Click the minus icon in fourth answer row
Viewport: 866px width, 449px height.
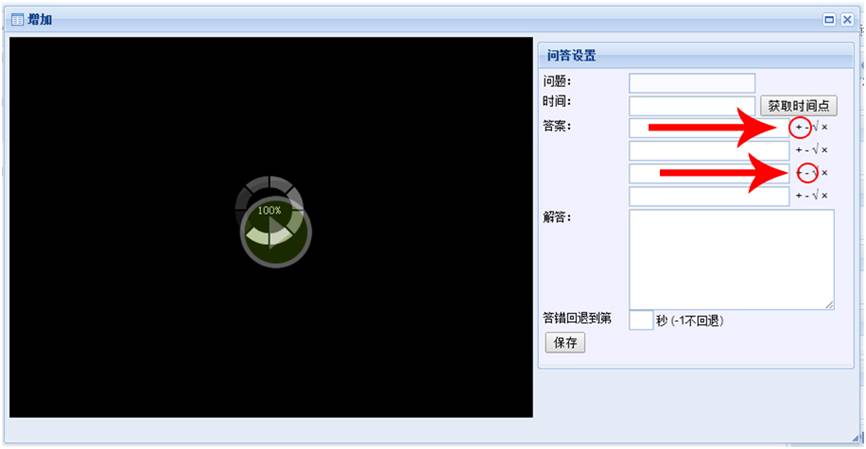pos(807,196)
